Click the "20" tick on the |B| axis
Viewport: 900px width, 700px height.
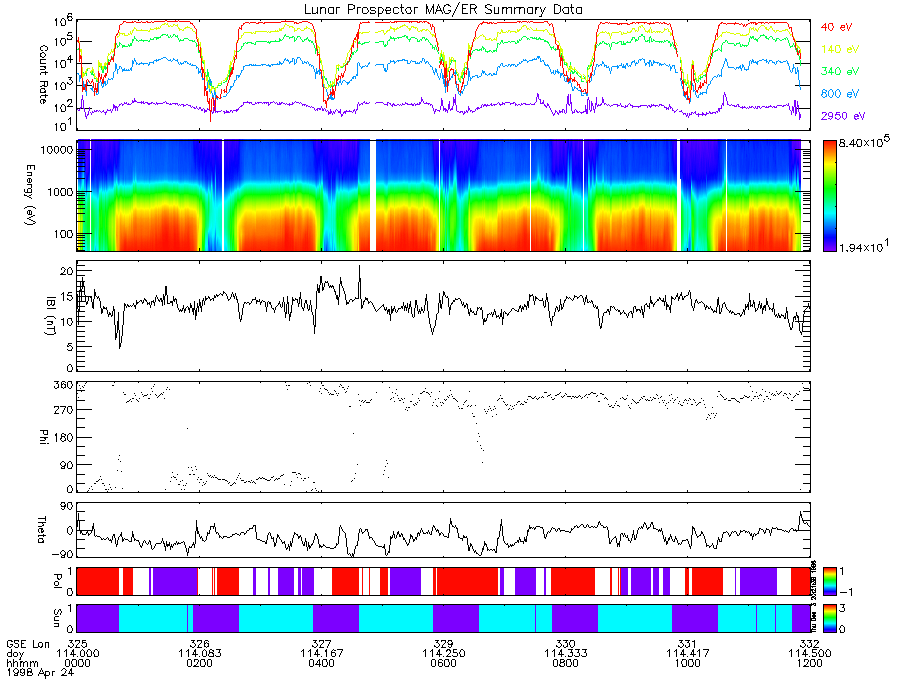pyautogui.click(x=67, y=271)
